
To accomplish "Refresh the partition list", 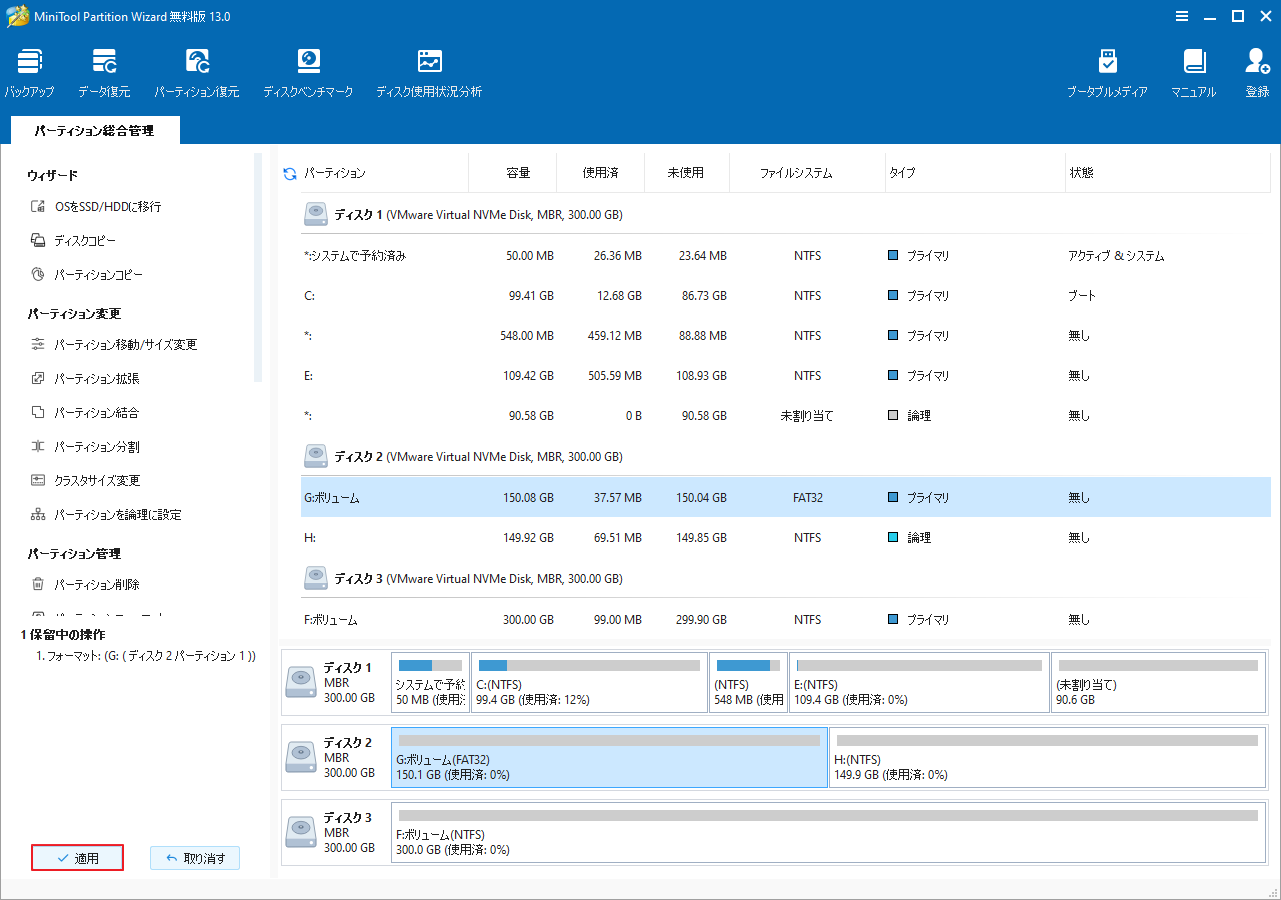I will [x=289, y=172].
